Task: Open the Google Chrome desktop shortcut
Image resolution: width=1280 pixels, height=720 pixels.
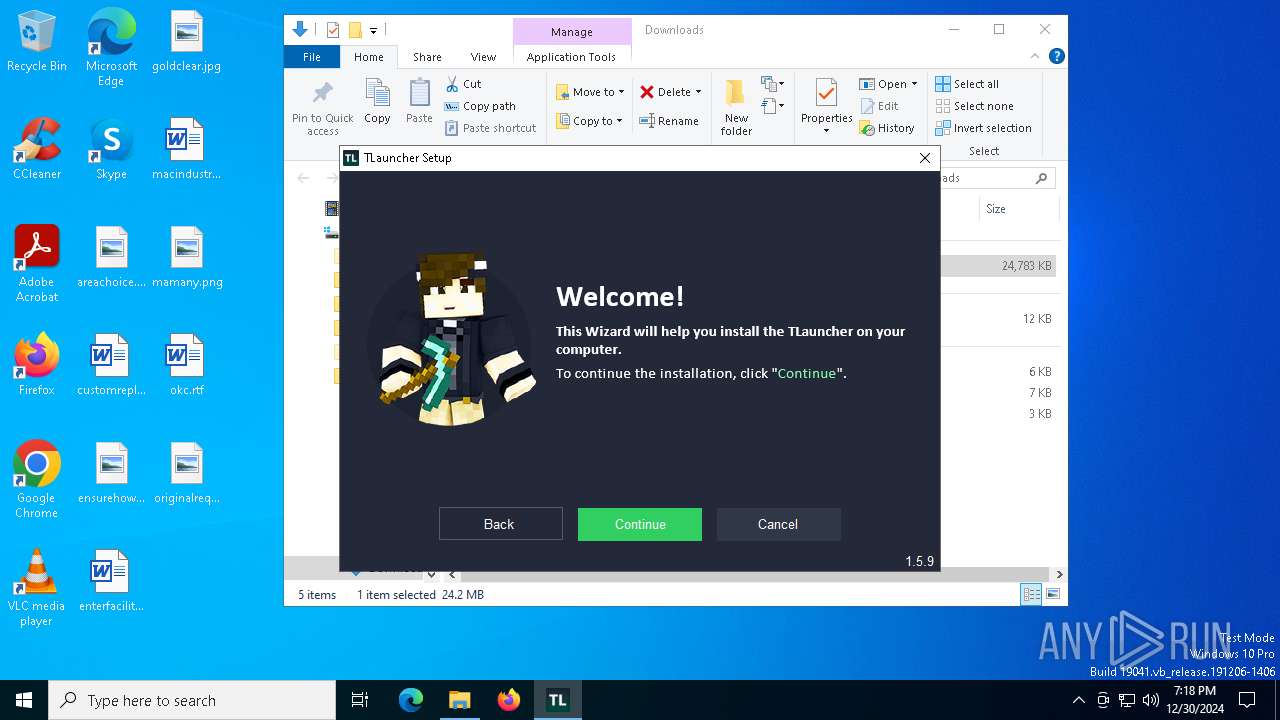Action: click(x=37, y=479)
